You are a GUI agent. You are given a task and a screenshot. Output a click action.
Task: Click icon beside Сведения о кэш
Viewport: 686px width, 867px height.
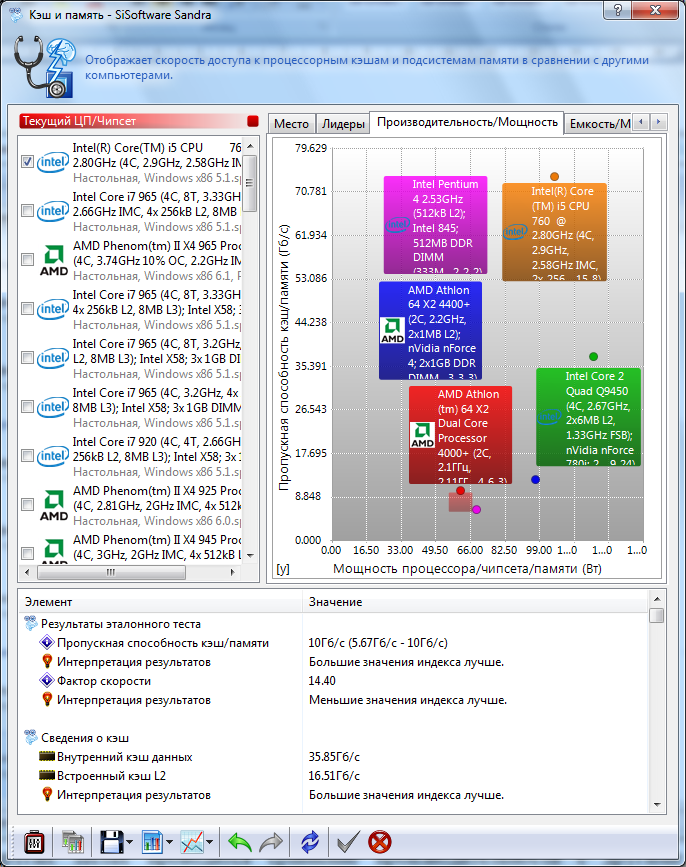coord(31,738)
